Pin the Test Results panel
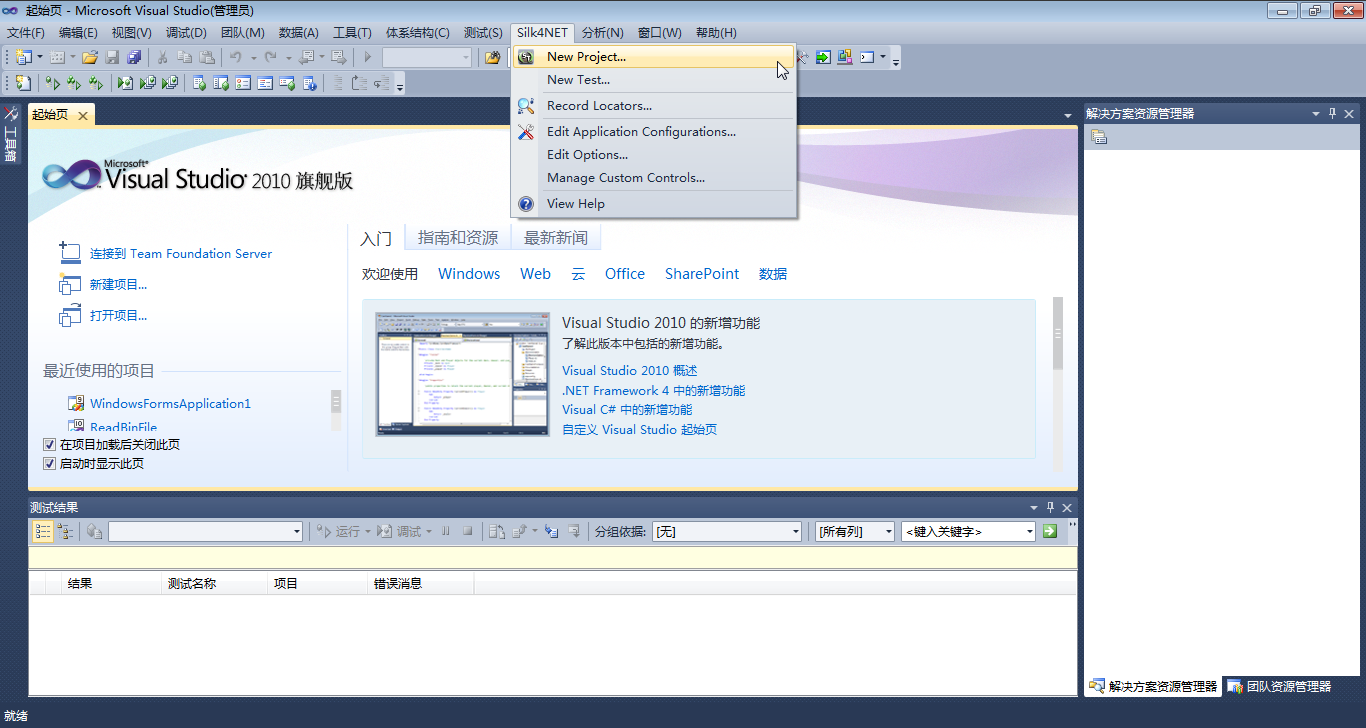1366x728 pixels. [x=1050, y=508]
